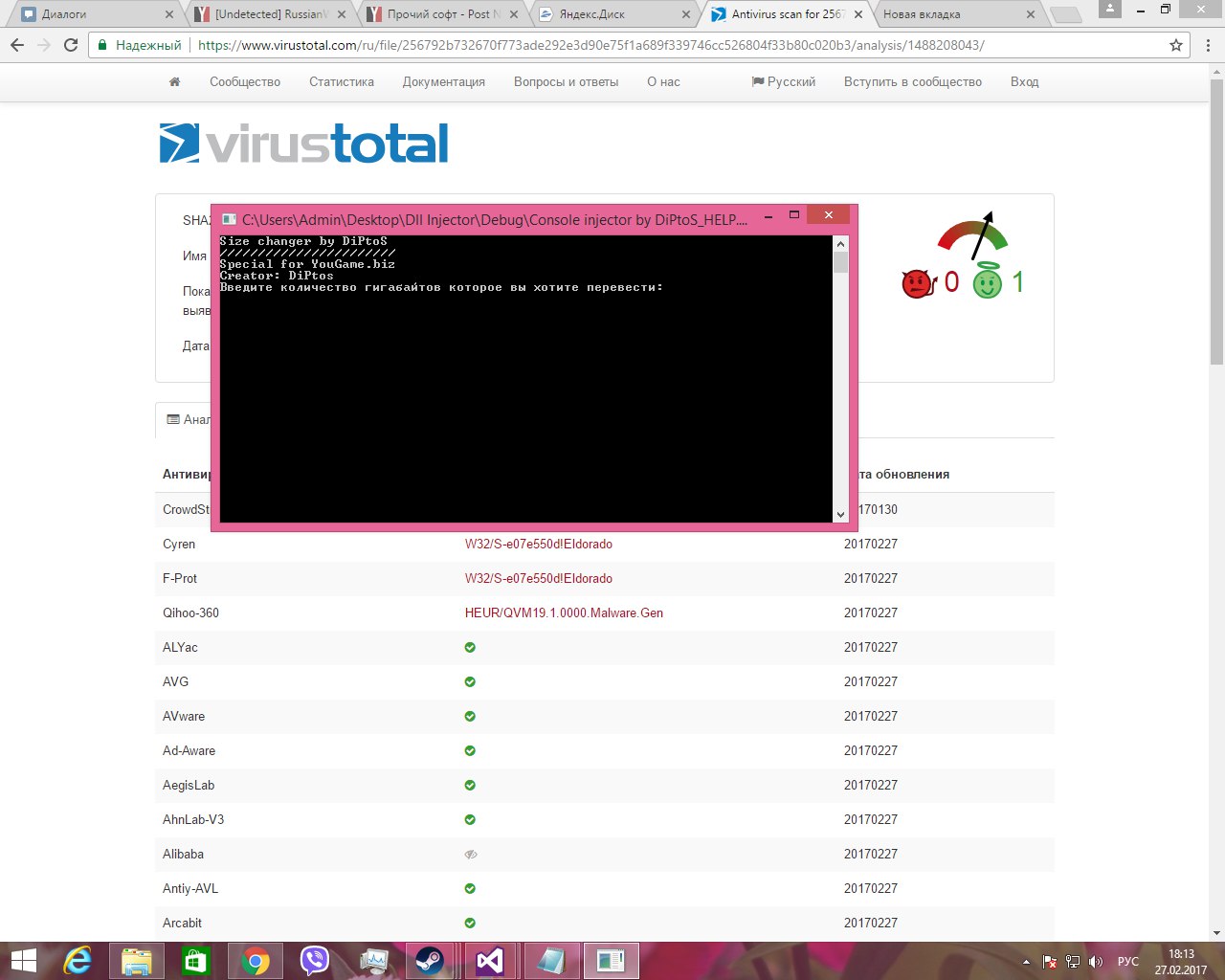
Task: Click the AhnLab-V3 antivirus name
Action: tap(193, 819)
